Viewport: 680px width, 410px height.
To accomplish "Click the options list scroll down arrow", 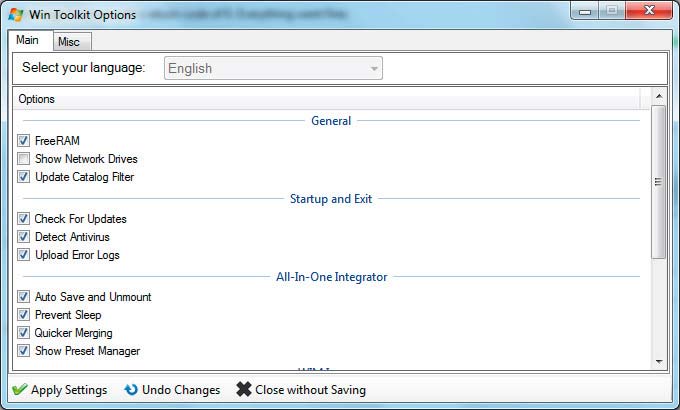I will coord(659,361).
